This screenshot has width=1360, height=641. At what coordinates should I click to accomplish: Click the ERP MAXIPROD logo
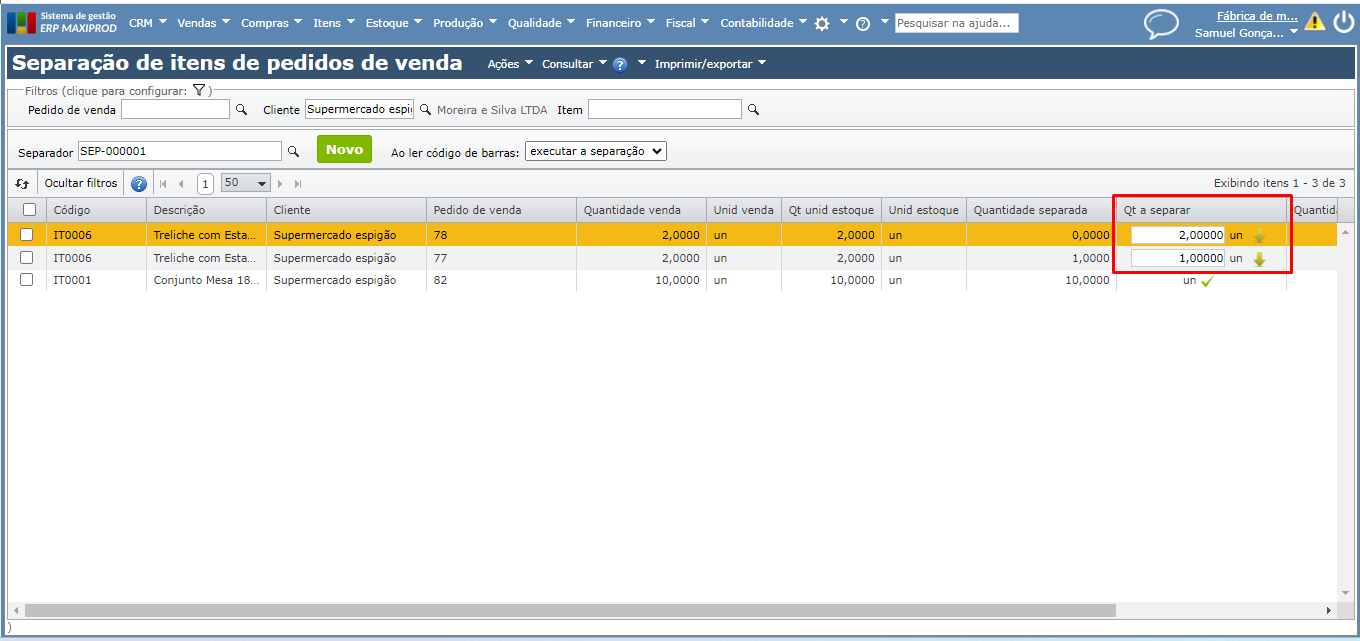point(62,22)
